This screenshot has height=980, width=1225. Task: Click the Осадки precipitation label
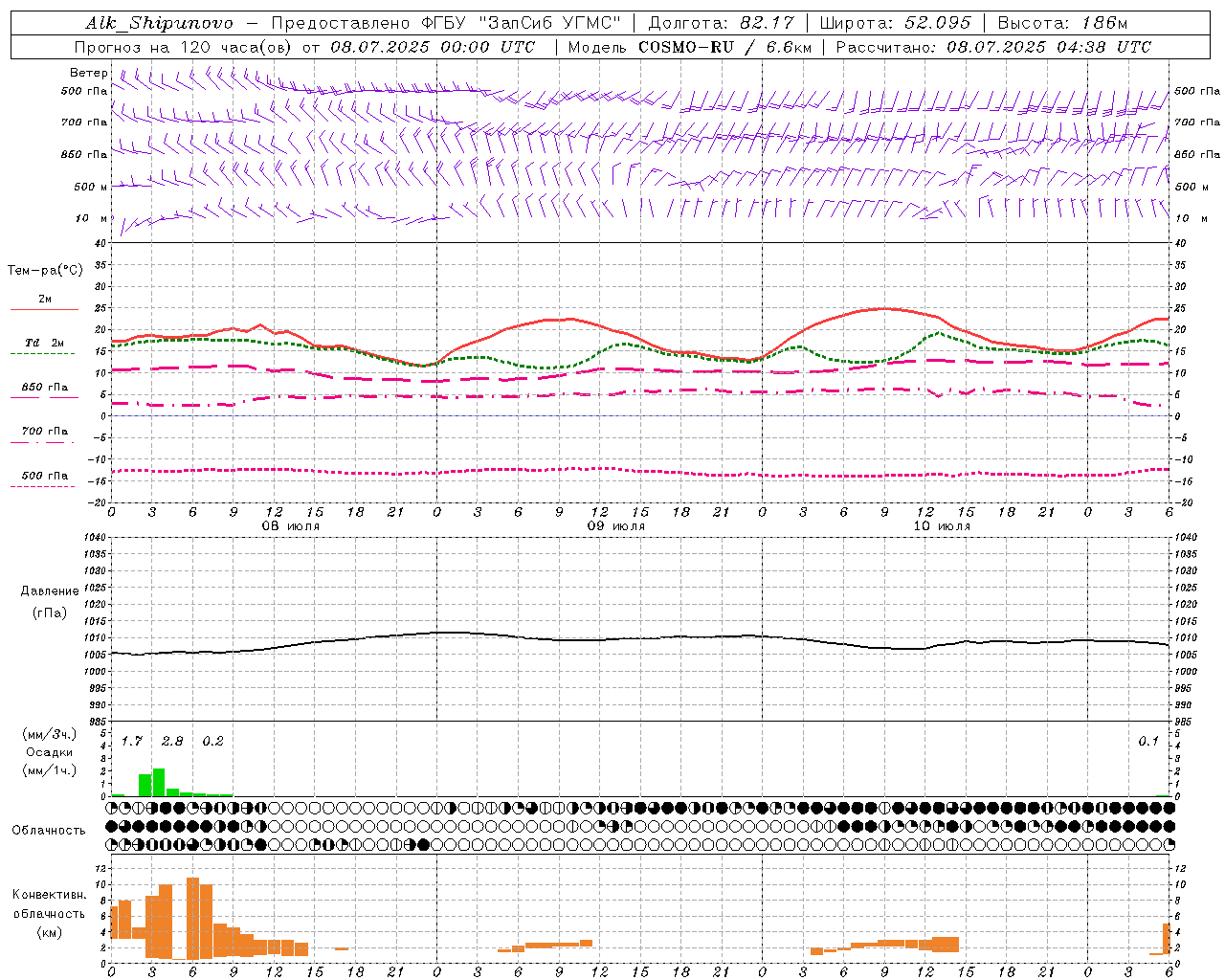click(x=50, y=752)
